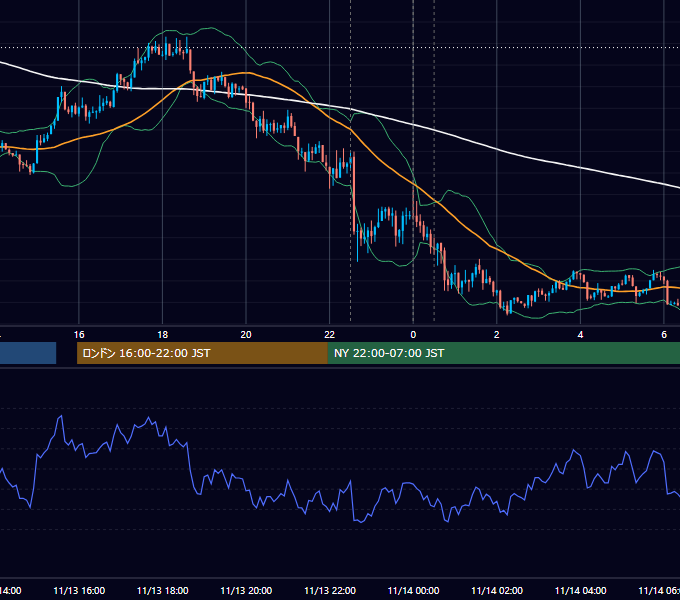Click the hour label 2 under the price chart
680x600 pixels.
497,335
